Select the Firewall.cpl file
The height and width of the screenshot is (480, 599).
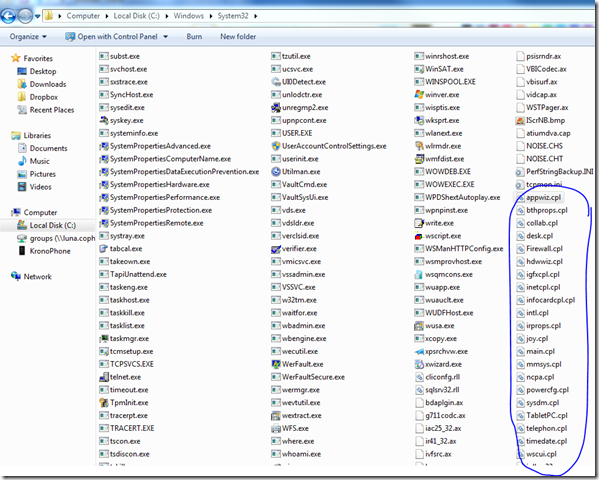[539, 249]
